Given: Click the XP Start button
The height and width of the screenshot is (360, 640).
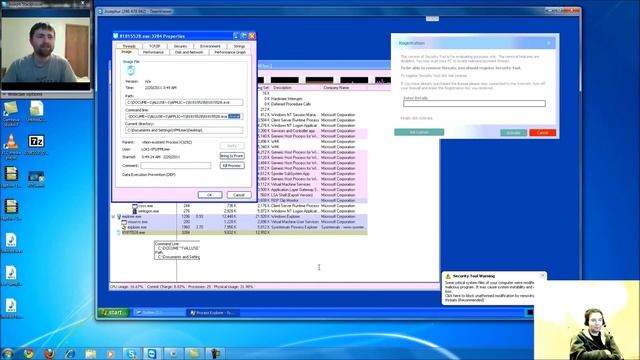Looking at the screenshot, I should pyautogui.click(x=113, y=312).
